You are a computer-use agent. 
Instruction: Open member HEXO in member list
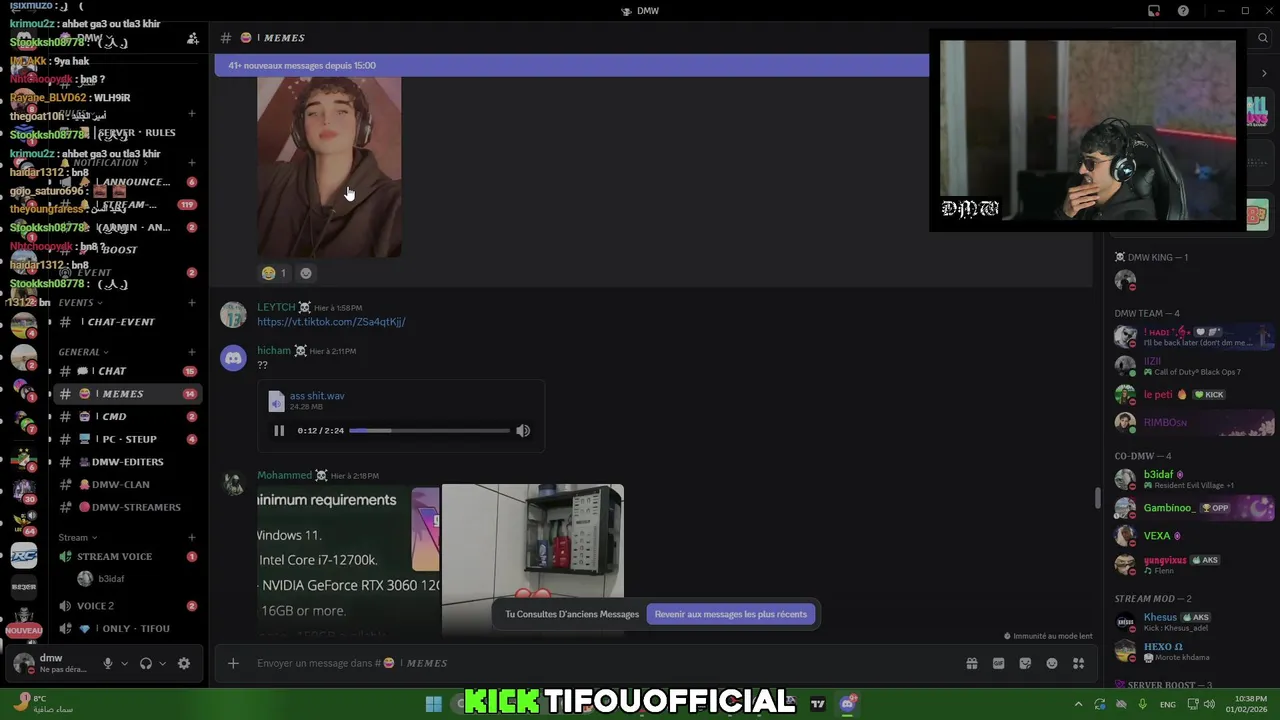pos(1193,651)
